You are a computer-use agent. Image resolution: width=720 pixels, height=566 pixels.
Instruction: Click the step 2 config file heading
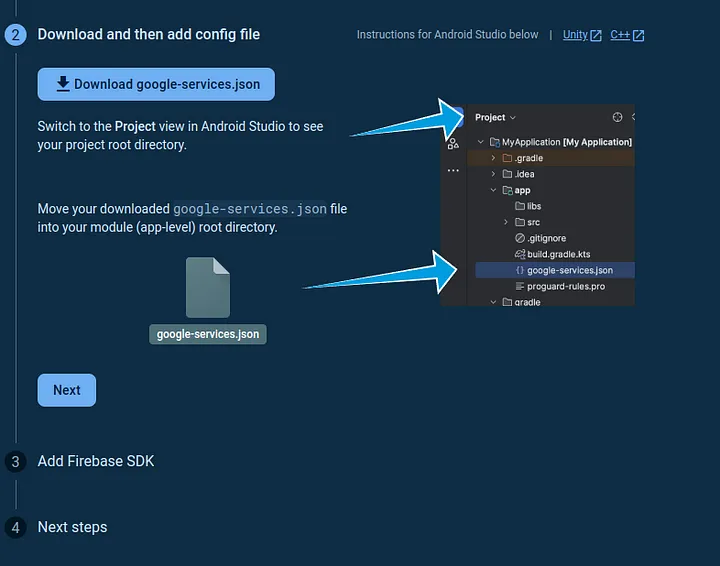(148, 34)
